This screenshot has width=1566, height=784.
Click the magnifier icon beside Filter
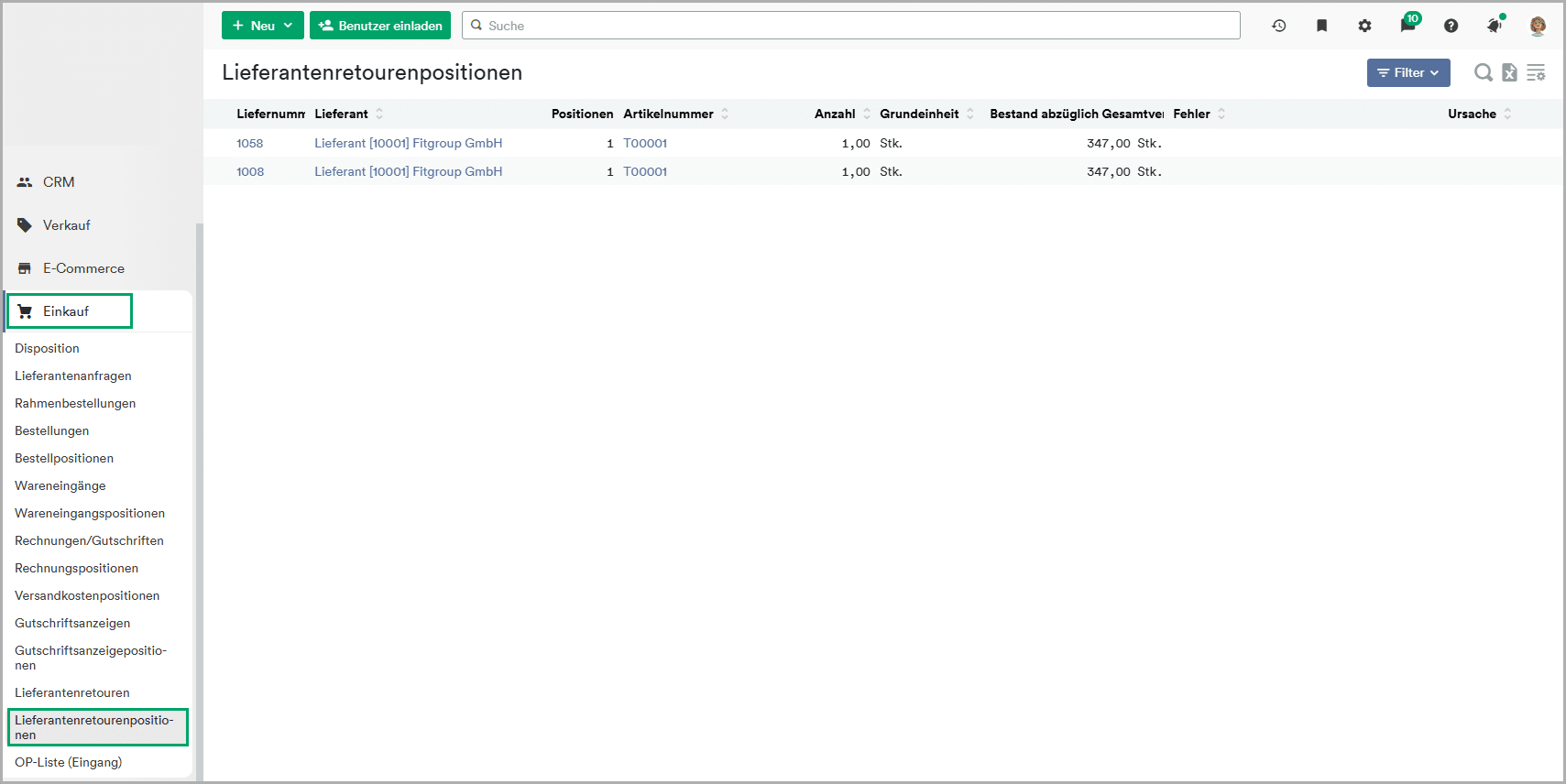(1483, 72)
